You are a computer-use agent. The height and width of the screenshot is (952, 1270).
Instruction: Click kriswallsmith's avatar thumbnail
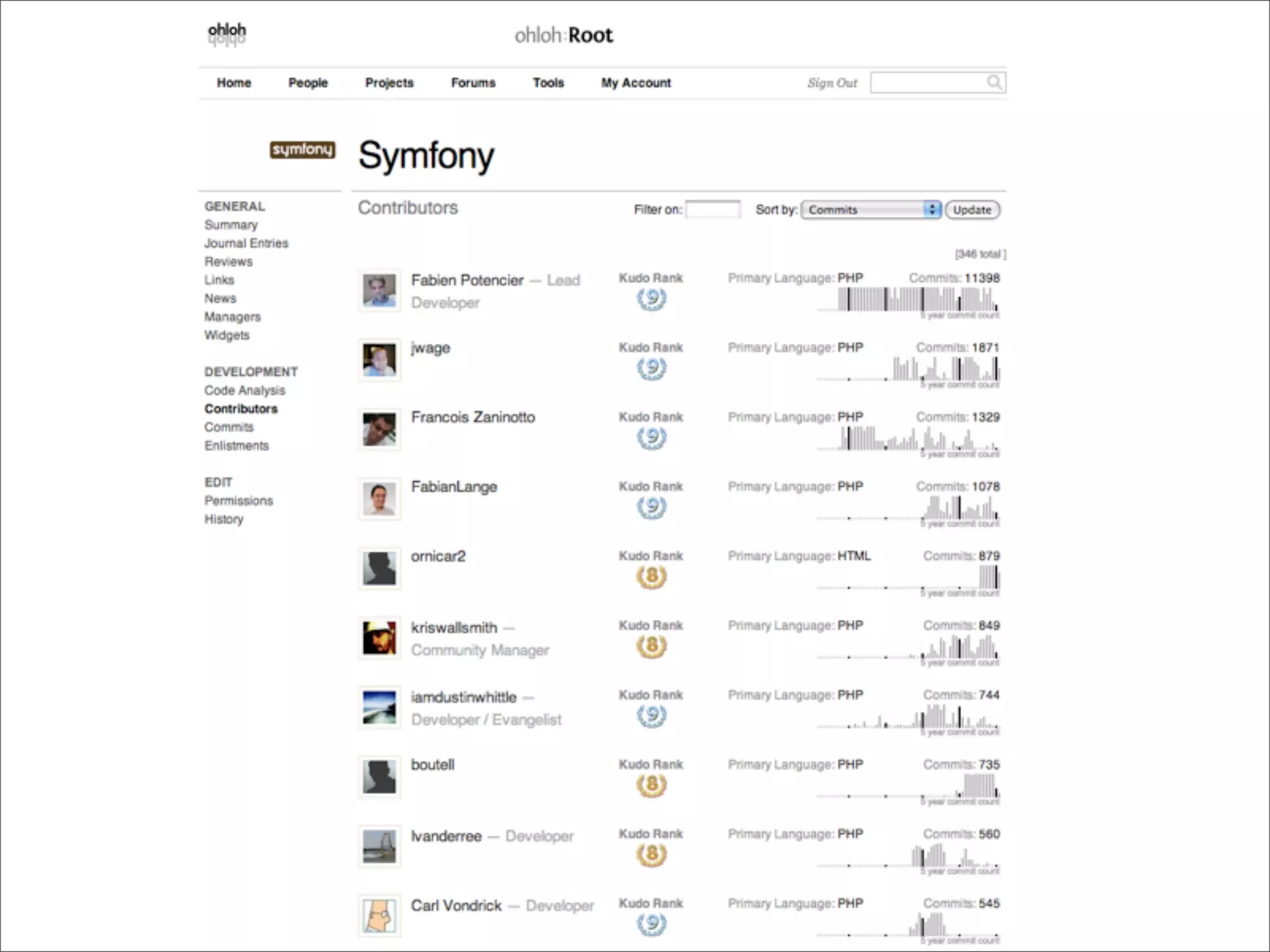379,638
